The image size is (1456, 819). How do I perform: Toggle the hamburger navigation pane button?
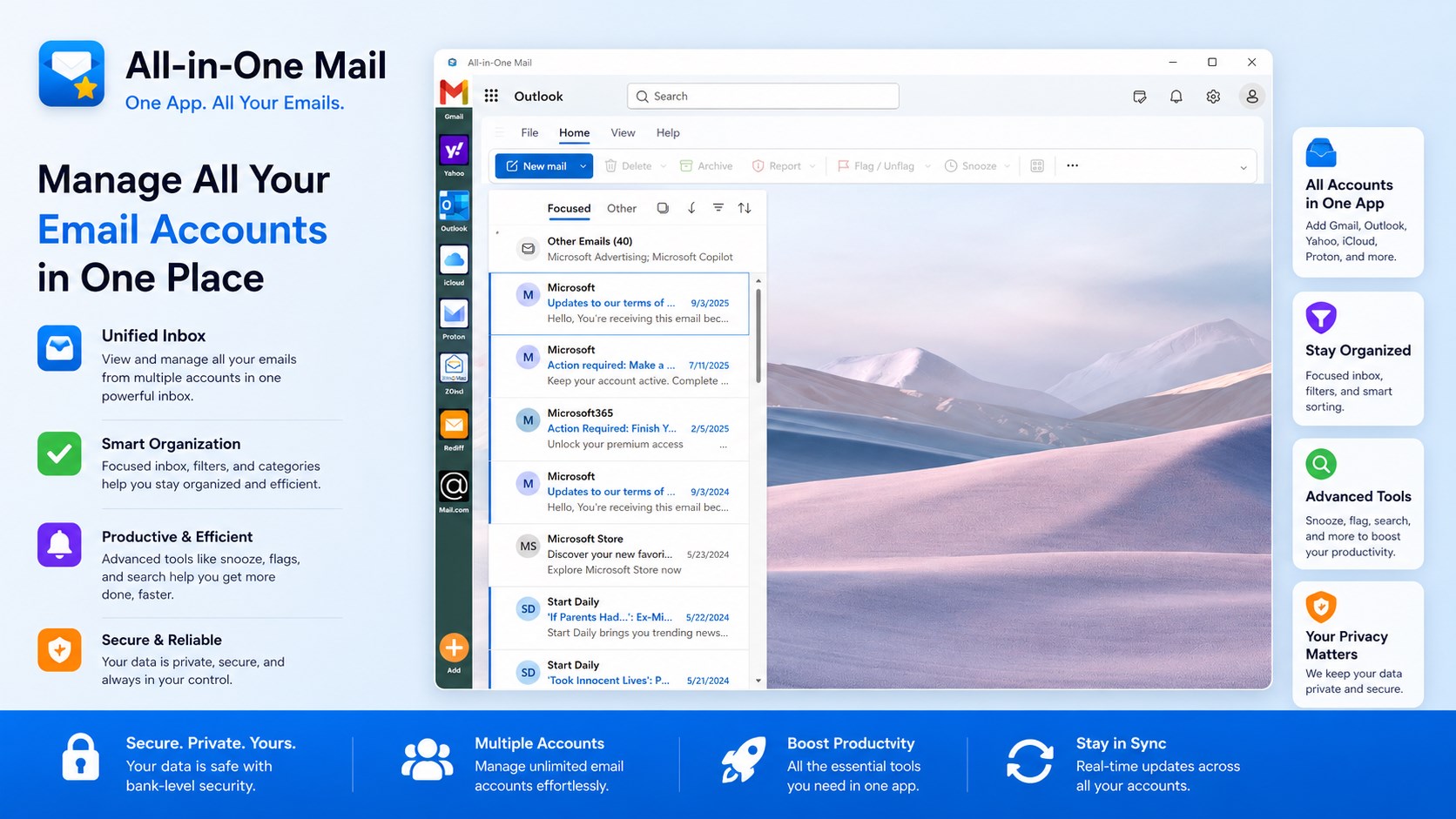pyautogui.click(x=499, y=132)
